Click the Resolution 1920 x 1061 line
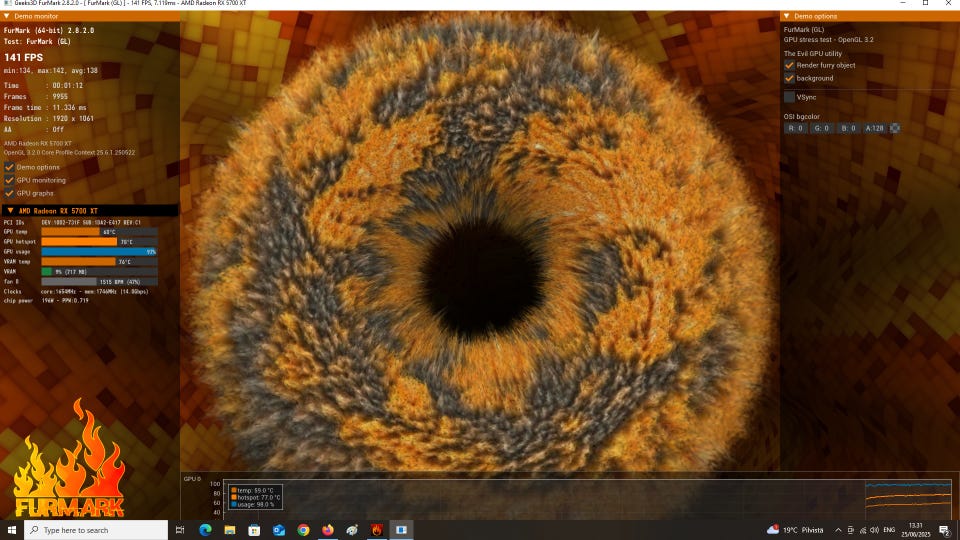Image resolution: width=960 pixels, height=540 pixels. coord(49,118)
